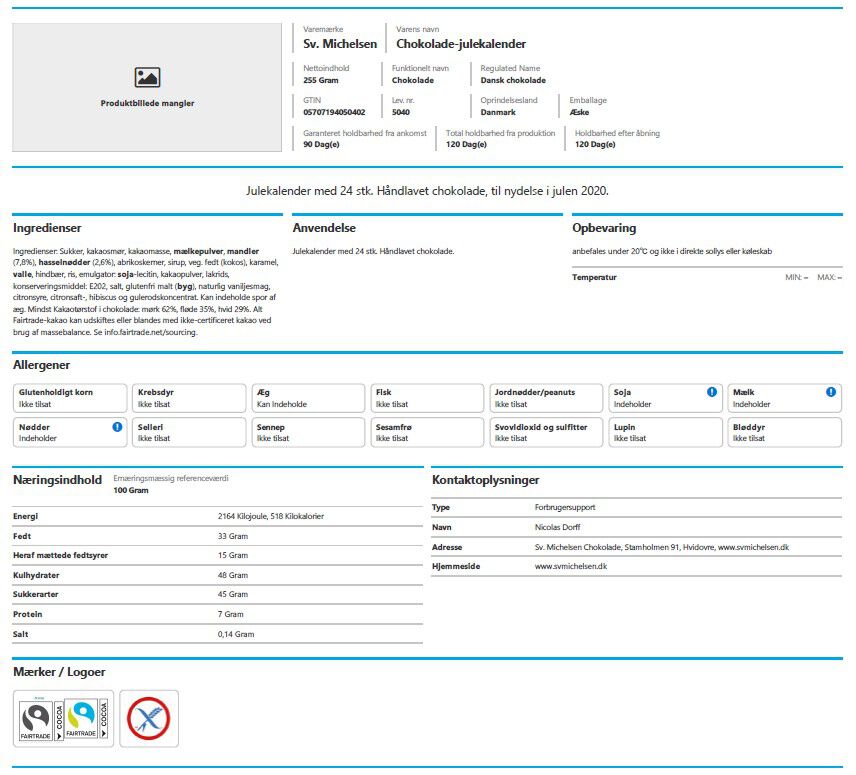Click the Bløddyr allergen box
Screen dimensions: 856x775
point(784,432)
